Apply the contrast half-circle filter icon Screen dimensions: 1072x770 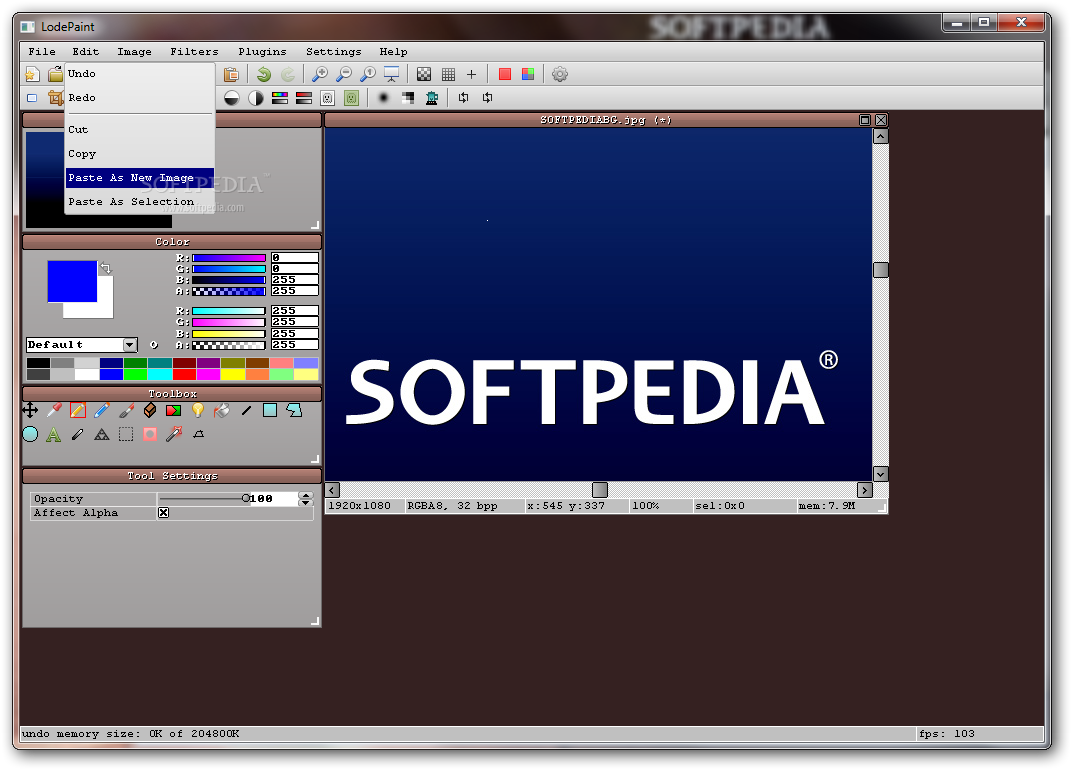pos(256,98)
